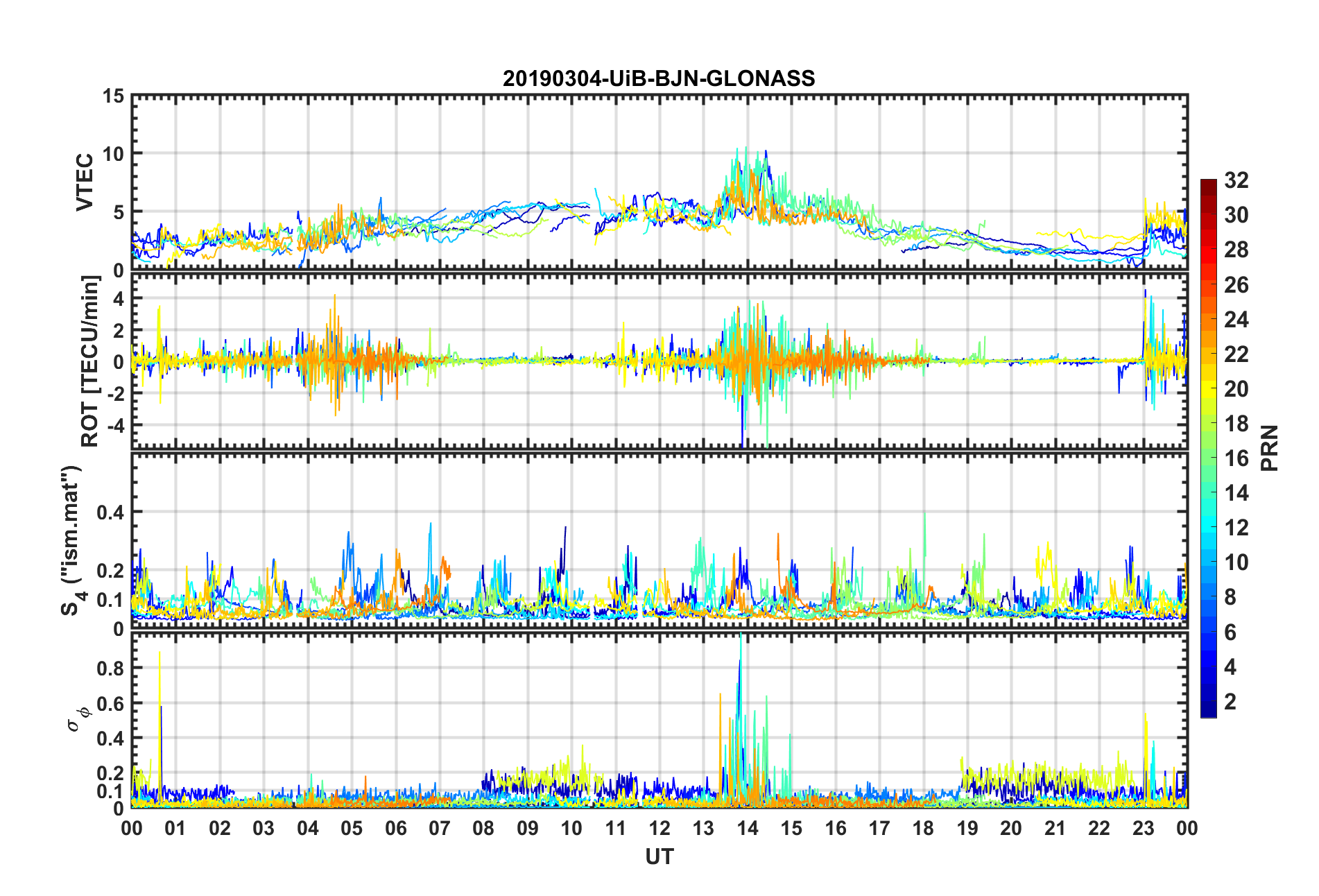Click the plot title 20190304-UiB-BJN-GLONASS
Image resolution: width=1319 pixels, height=896 pixels.
tap(659, 78)
